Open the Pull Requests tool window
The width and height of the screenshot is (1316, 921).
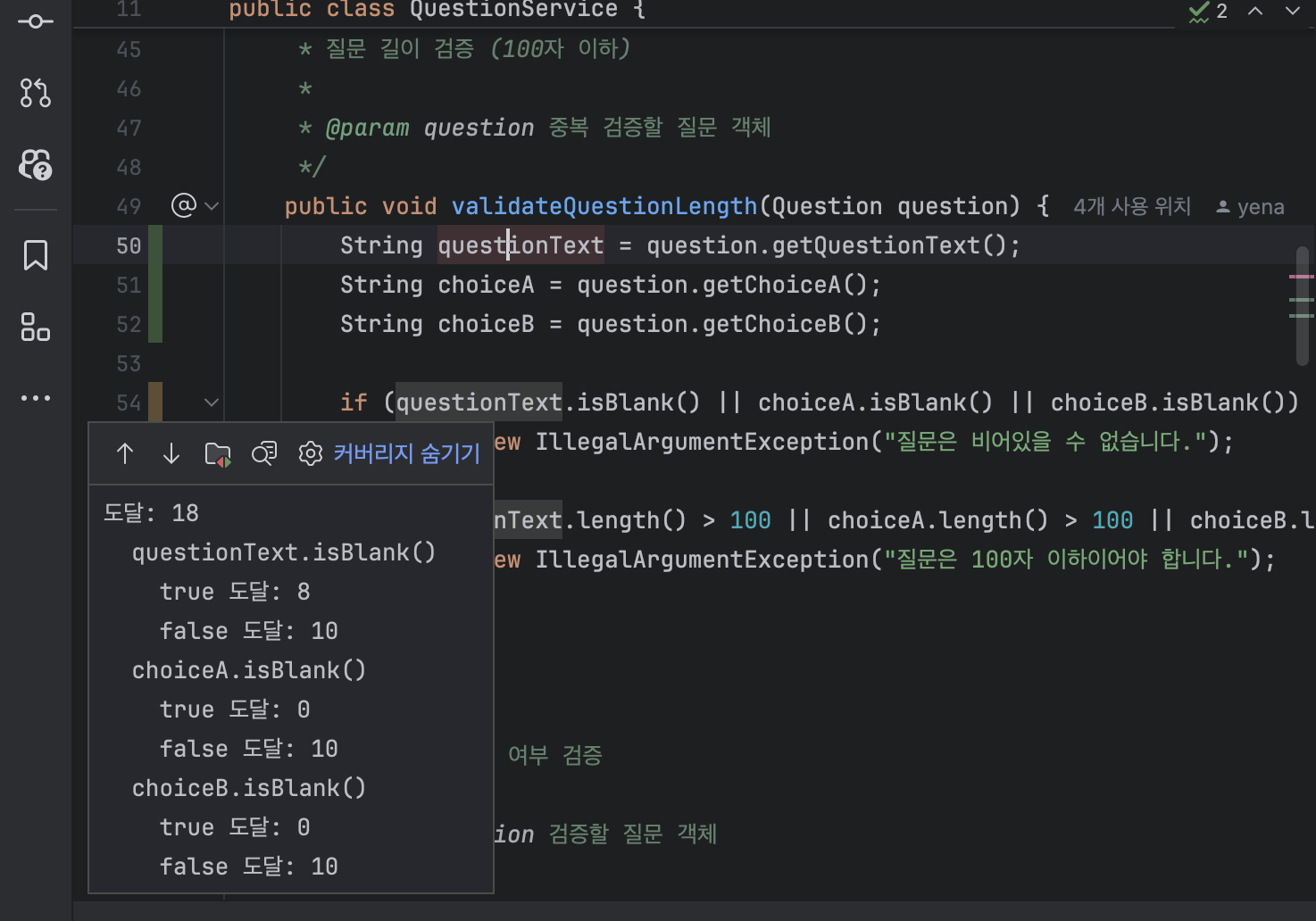(x=35, y=93)
